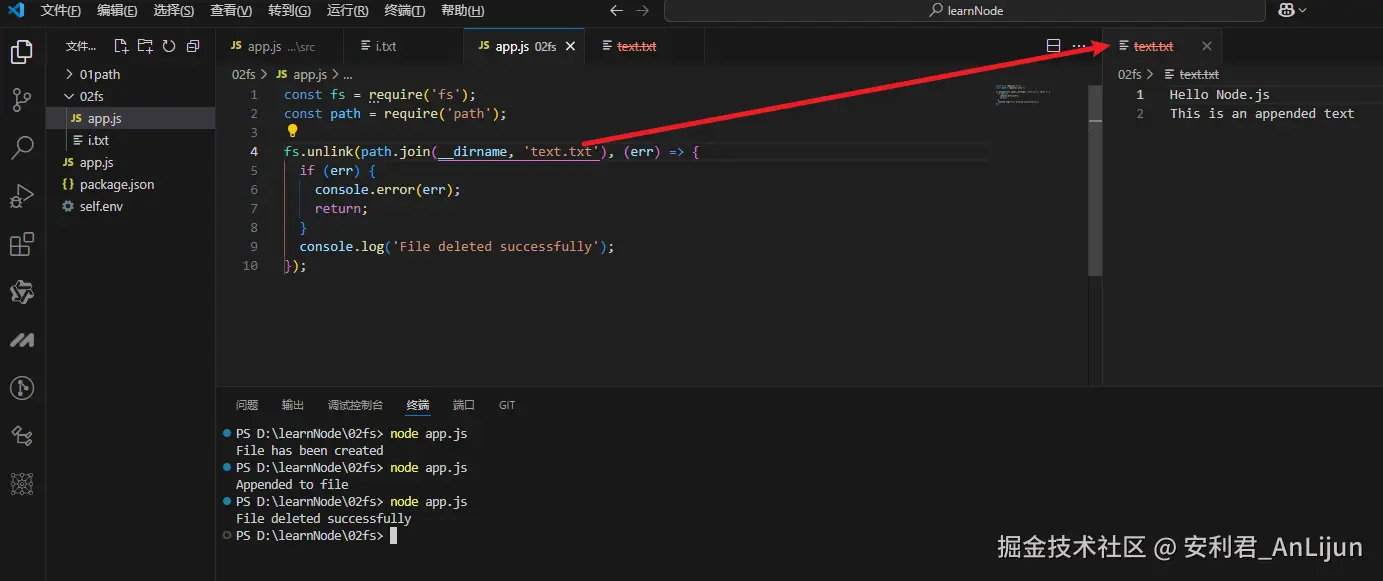Click 'This is an appended text' line
Viewport: 1383px width, 581px height.
1262,113
